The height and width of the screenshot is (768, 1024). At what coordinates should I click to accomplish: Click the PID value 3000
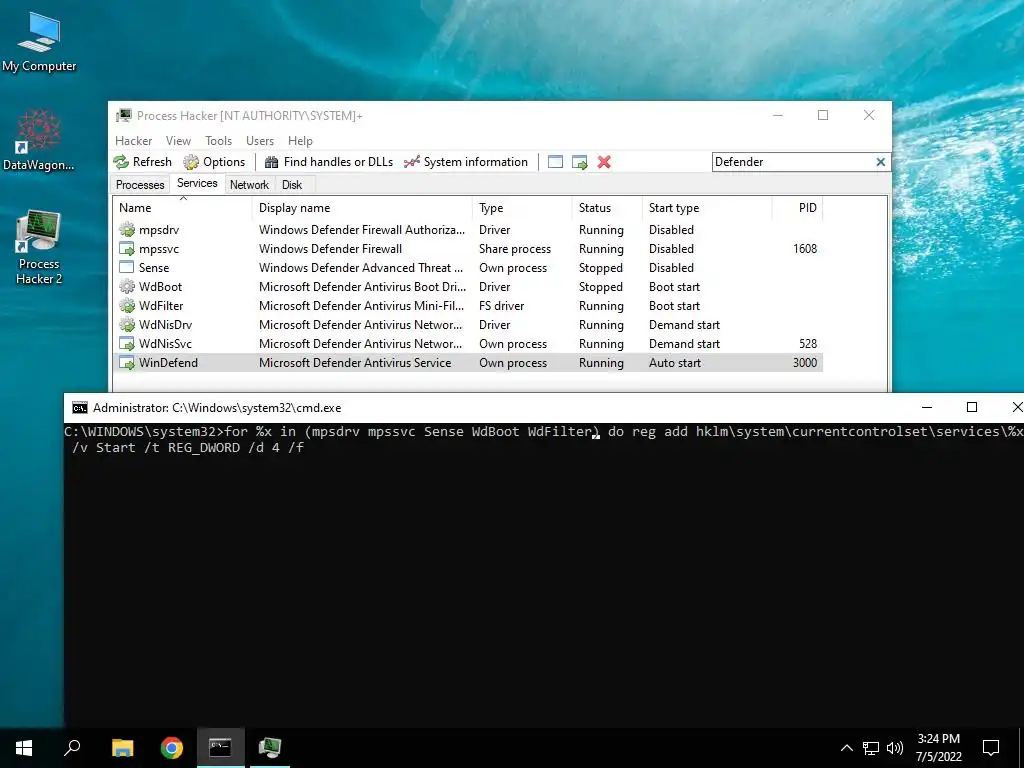(805, 362)
